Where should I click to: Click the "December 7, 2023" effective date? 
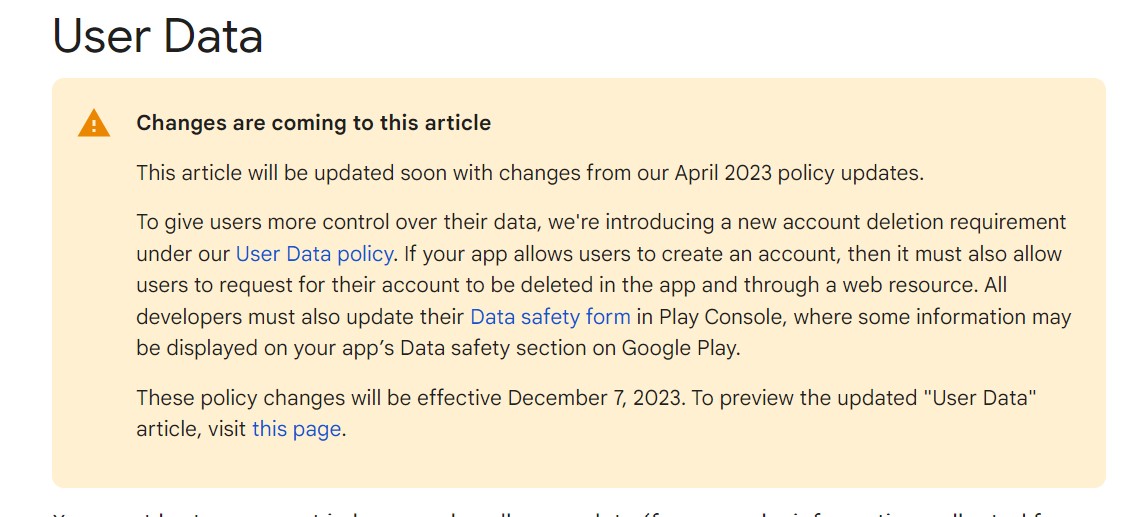coord(594,397)
